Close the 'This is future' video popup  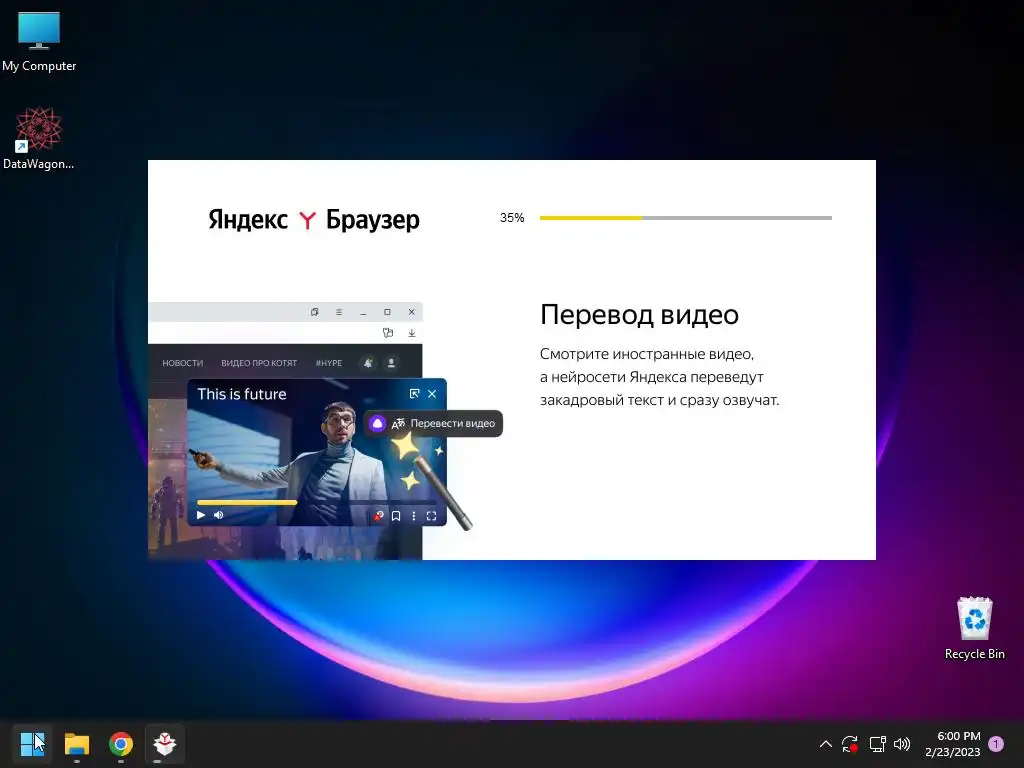432,394
